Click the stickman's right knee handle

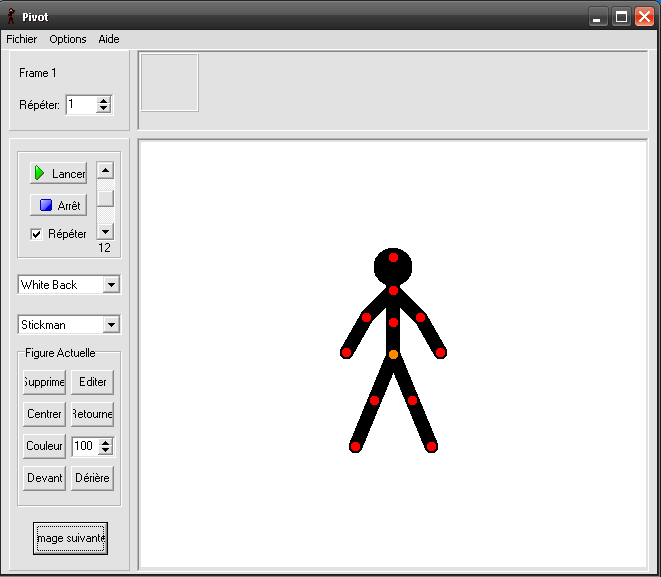tap(412, 400)
